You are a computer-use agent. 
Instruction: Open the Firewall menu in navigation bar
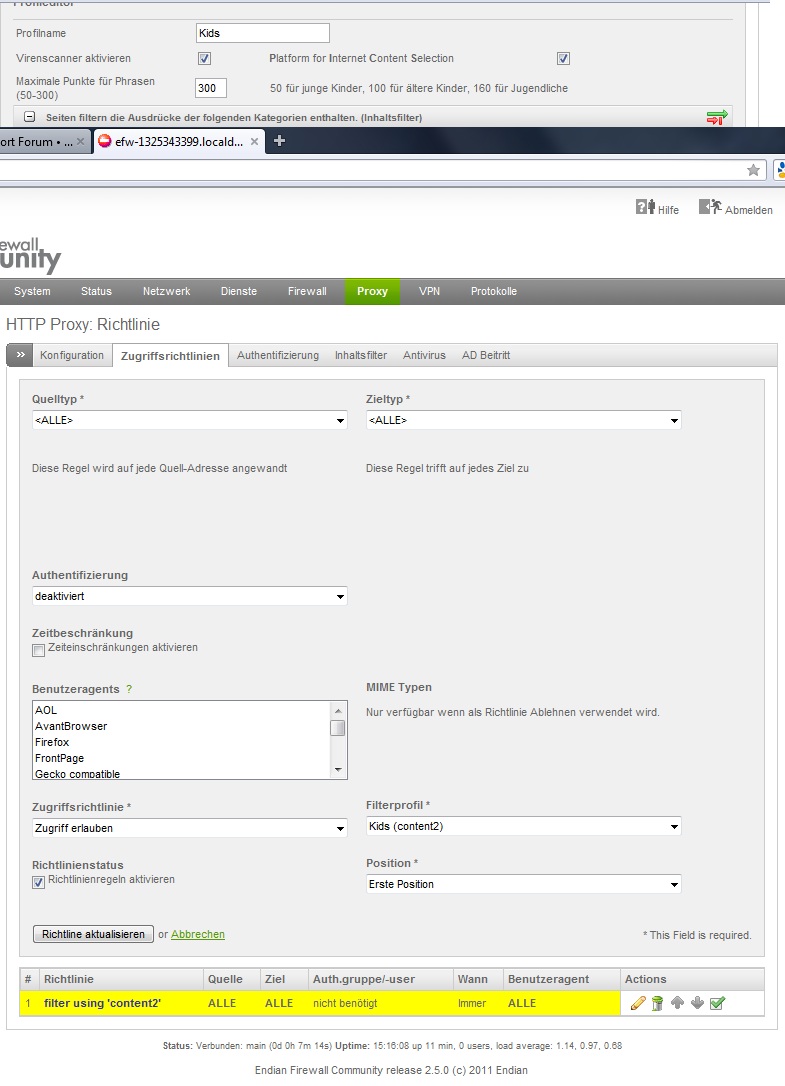point(307,291)
